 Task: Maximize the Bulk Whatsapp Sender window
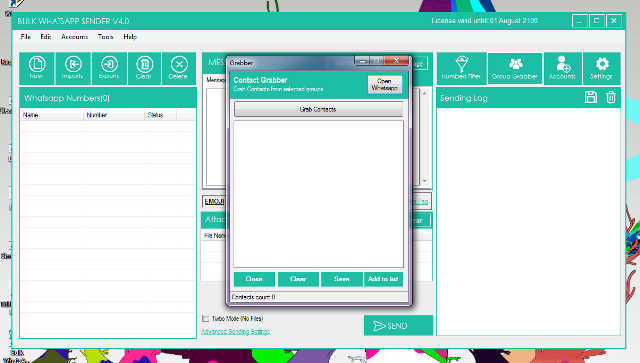(596, 21)
